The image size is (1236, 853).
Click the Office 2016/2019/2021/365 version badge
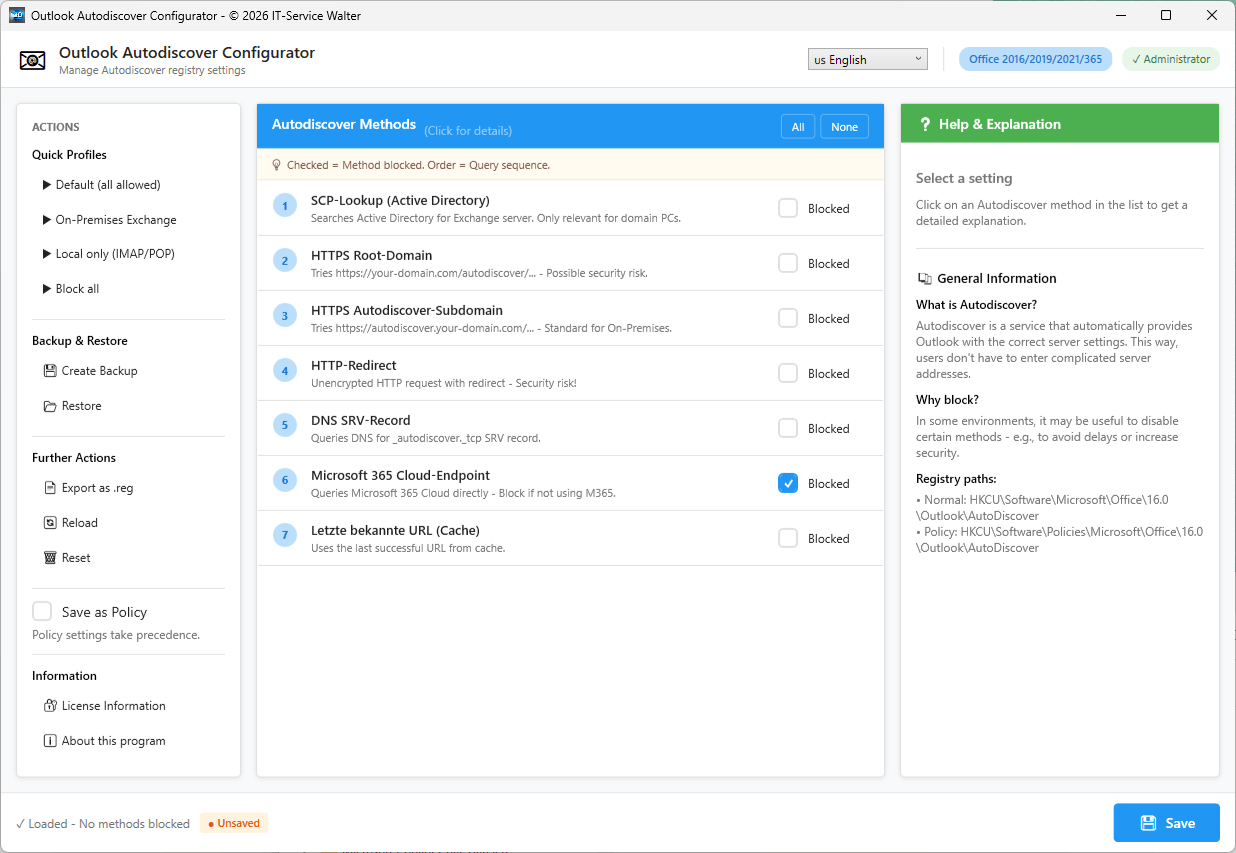(1035, 59)
